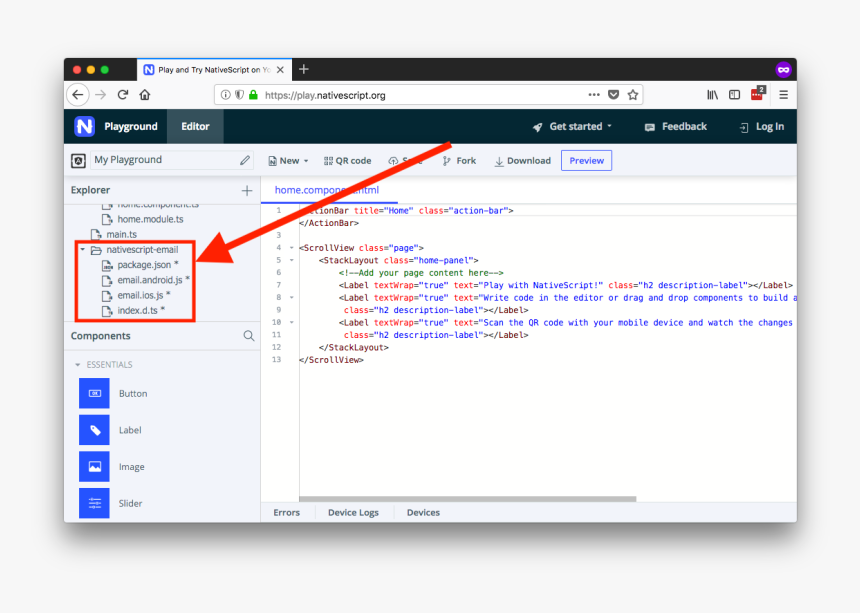Select the Slider component icon

[x=94, y=503]
